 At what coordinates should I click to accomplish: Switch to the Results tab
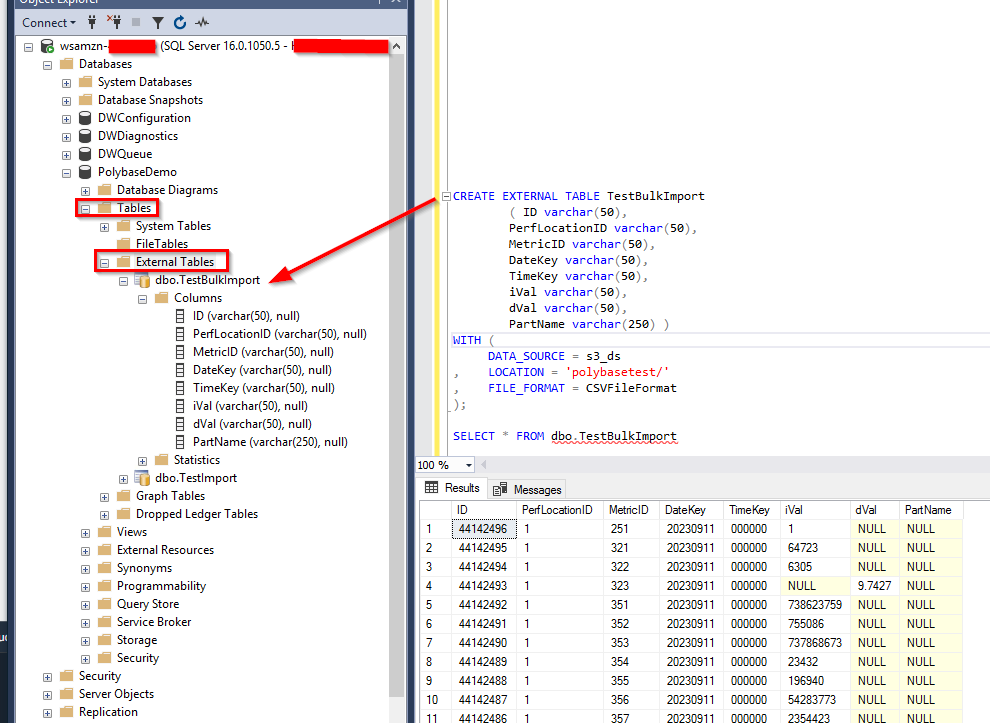pos(453,488)
